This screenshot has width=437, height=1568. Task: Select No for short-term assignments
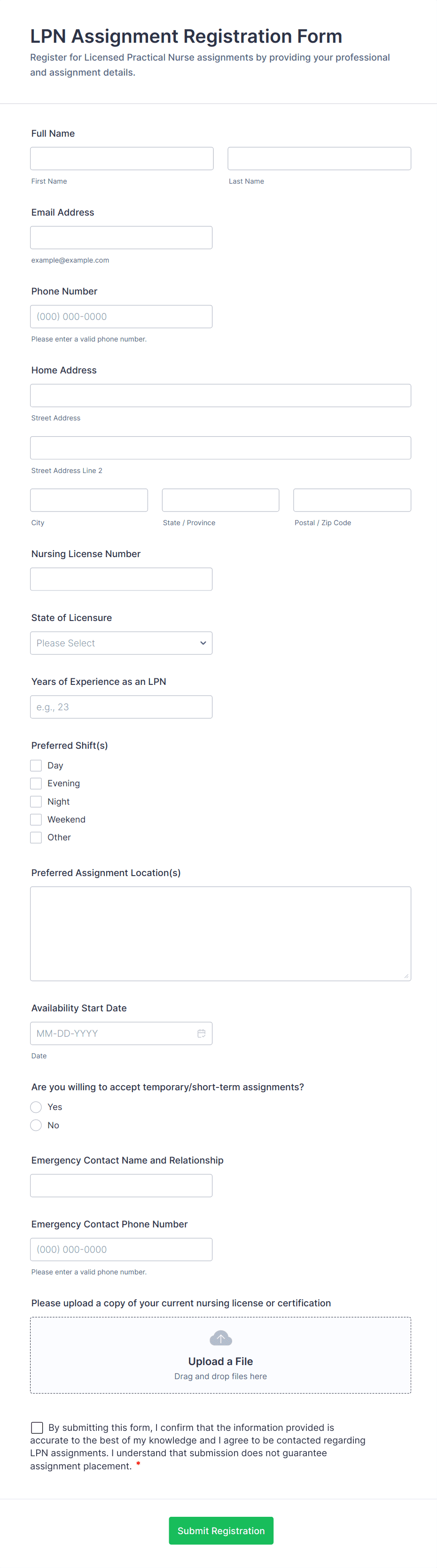tap(36, 1125)
